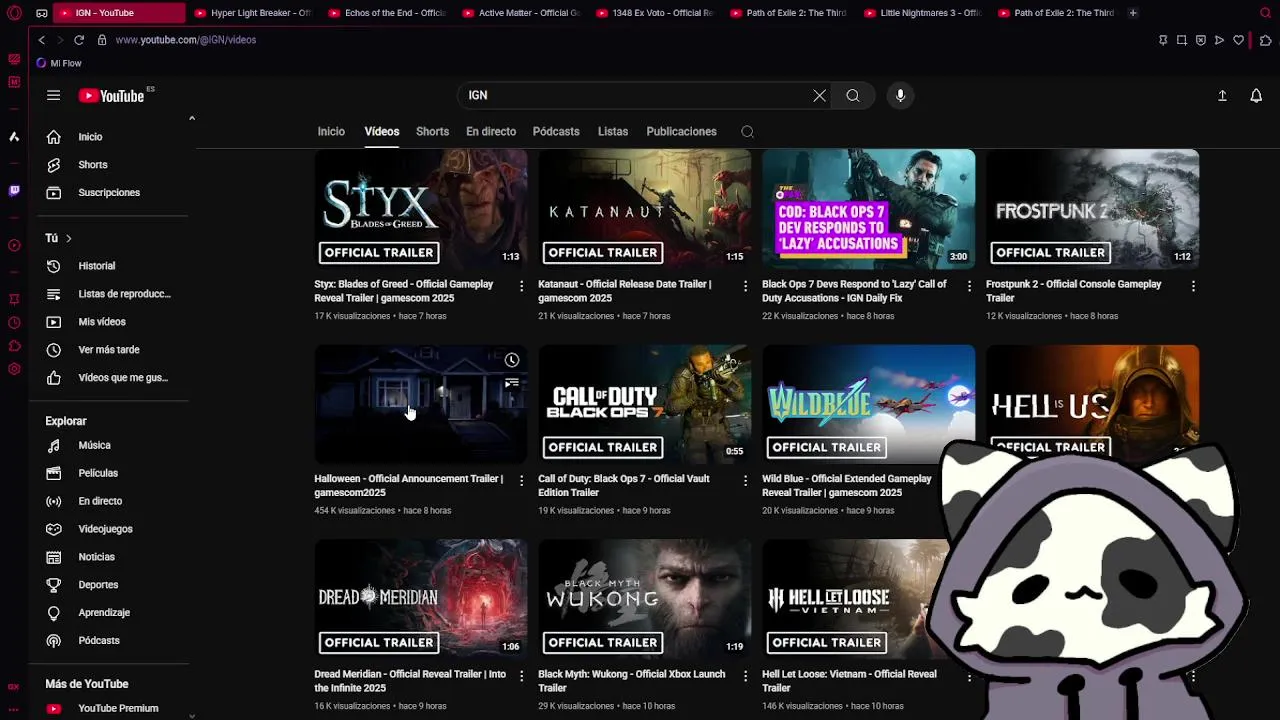
Task: Pin this page with pinboard icon
Action: pyautogui.click(x=1163, y=40)
